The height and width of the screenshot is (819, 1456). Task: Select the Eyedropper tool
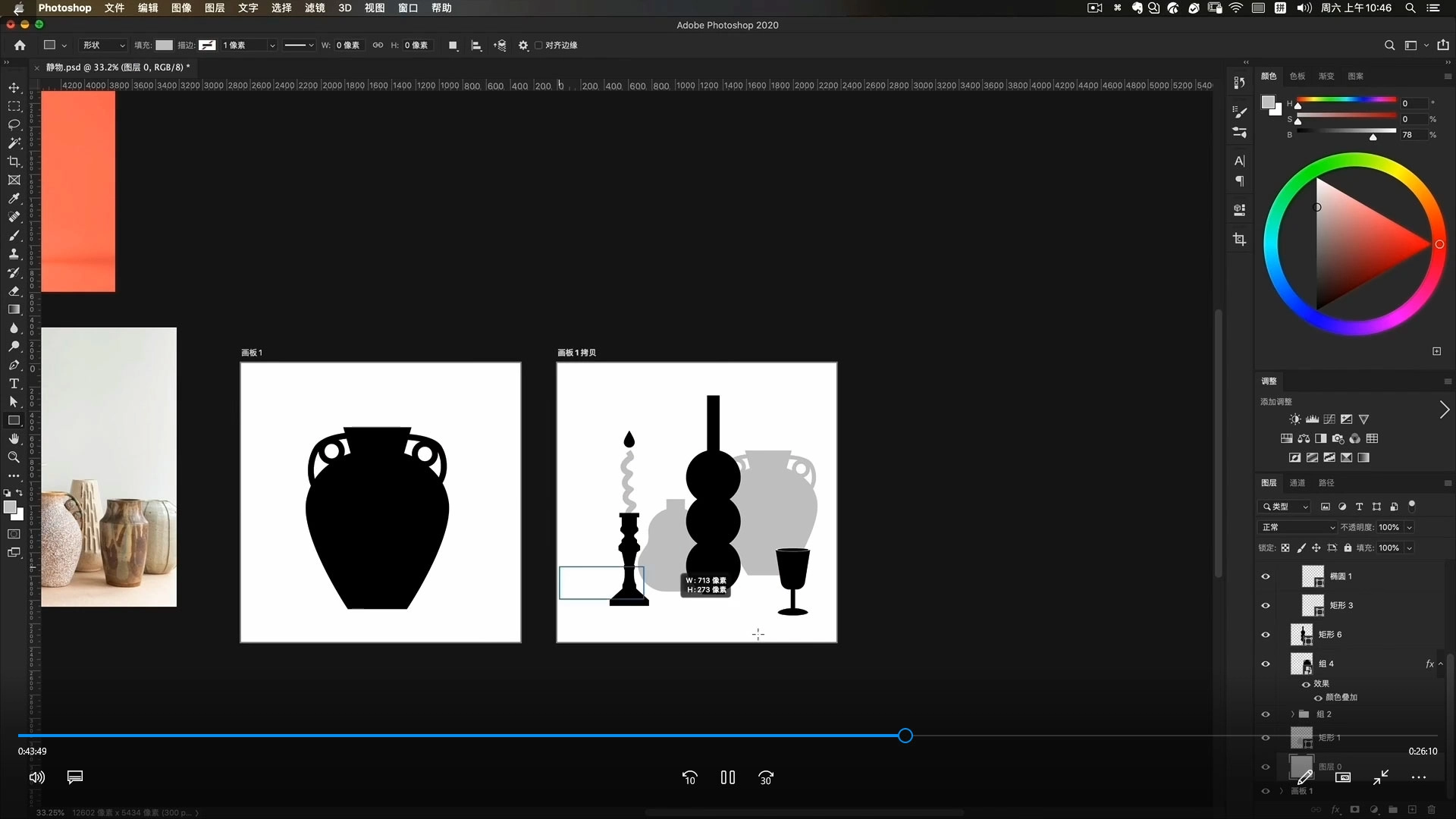14,199
